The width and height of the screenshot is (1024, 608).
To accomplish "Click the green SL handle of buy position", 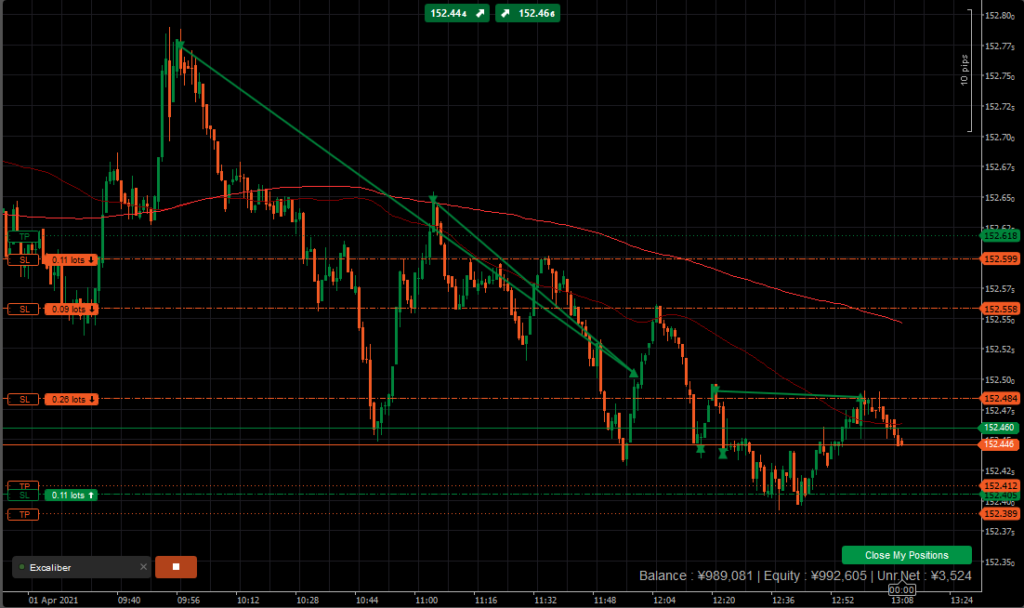I will pyautogui.click(x=24, y=495).
